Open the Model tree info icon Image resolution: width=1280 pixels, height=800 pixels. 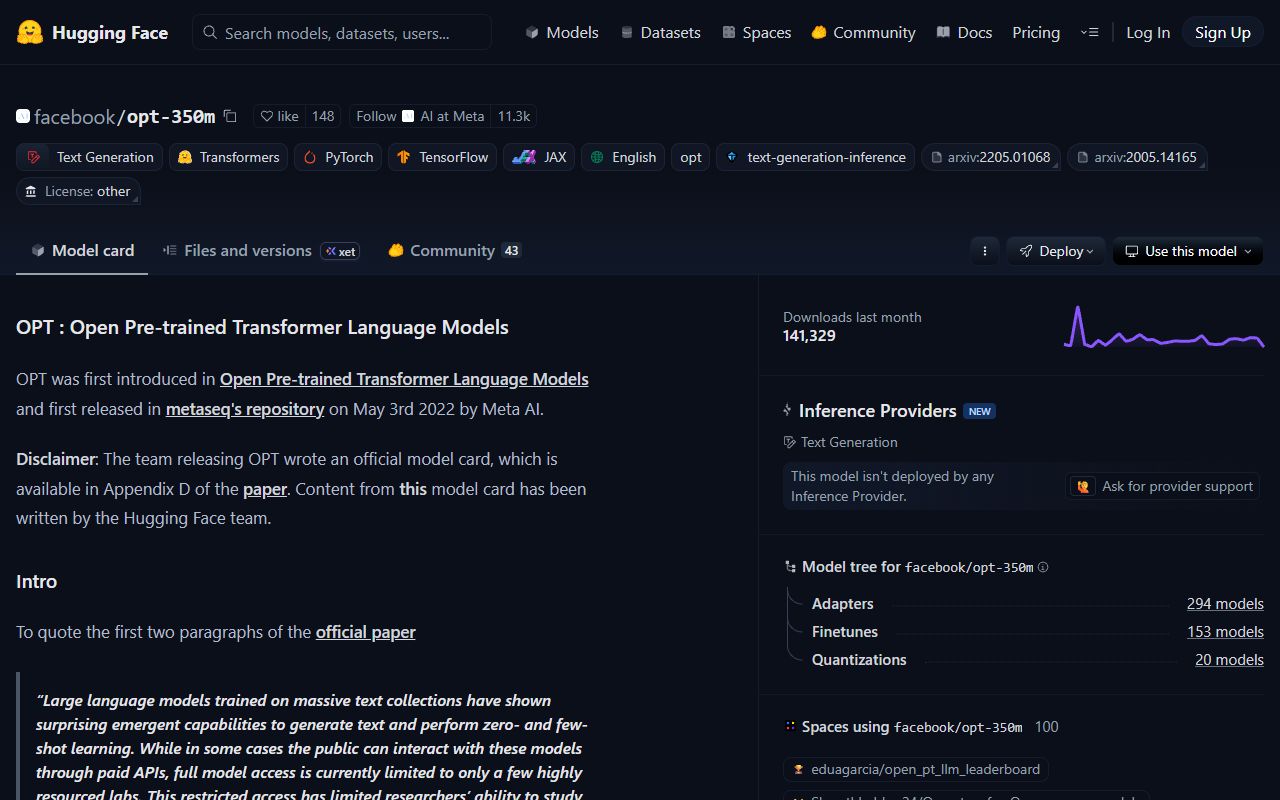[1043, 567]
